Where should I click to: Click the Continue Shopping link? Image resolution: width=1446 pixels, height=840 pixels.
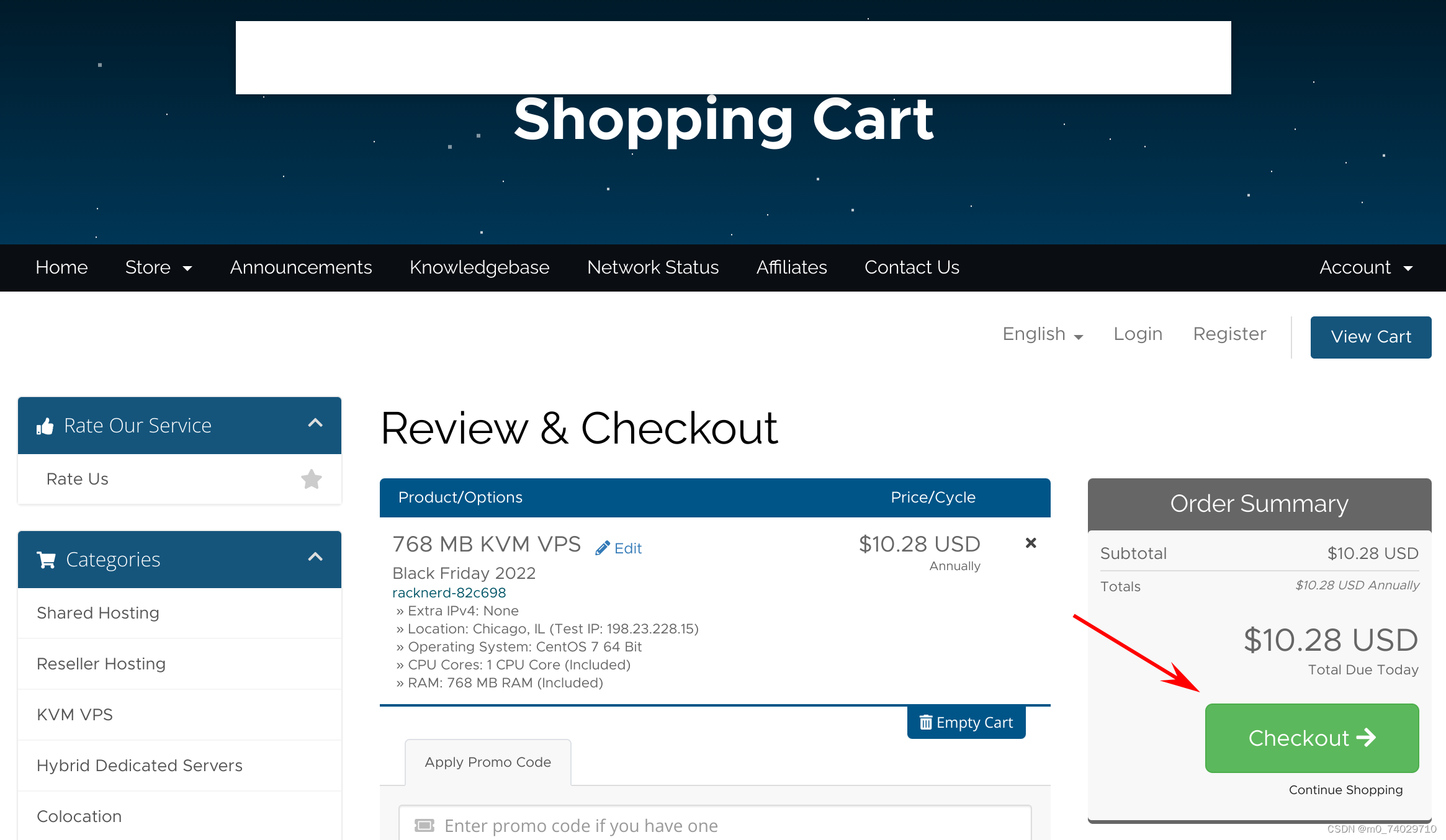coord(1345,790)
